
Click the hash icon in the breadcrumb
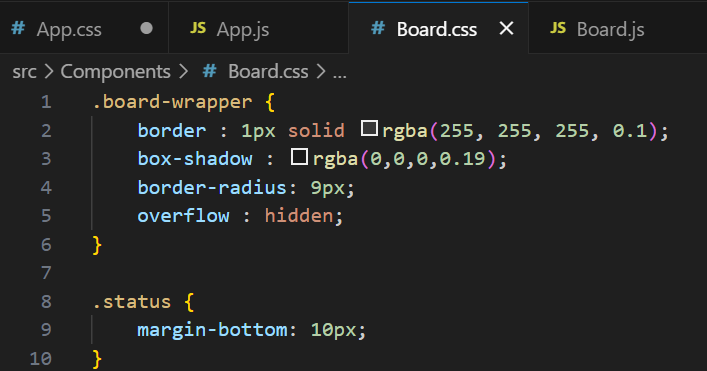(x=210, y=71)
